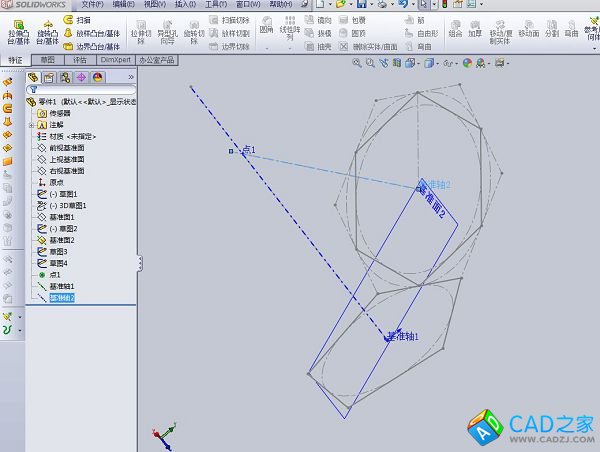
Task: Select 点1 in the feature tree
Action: 54,274
